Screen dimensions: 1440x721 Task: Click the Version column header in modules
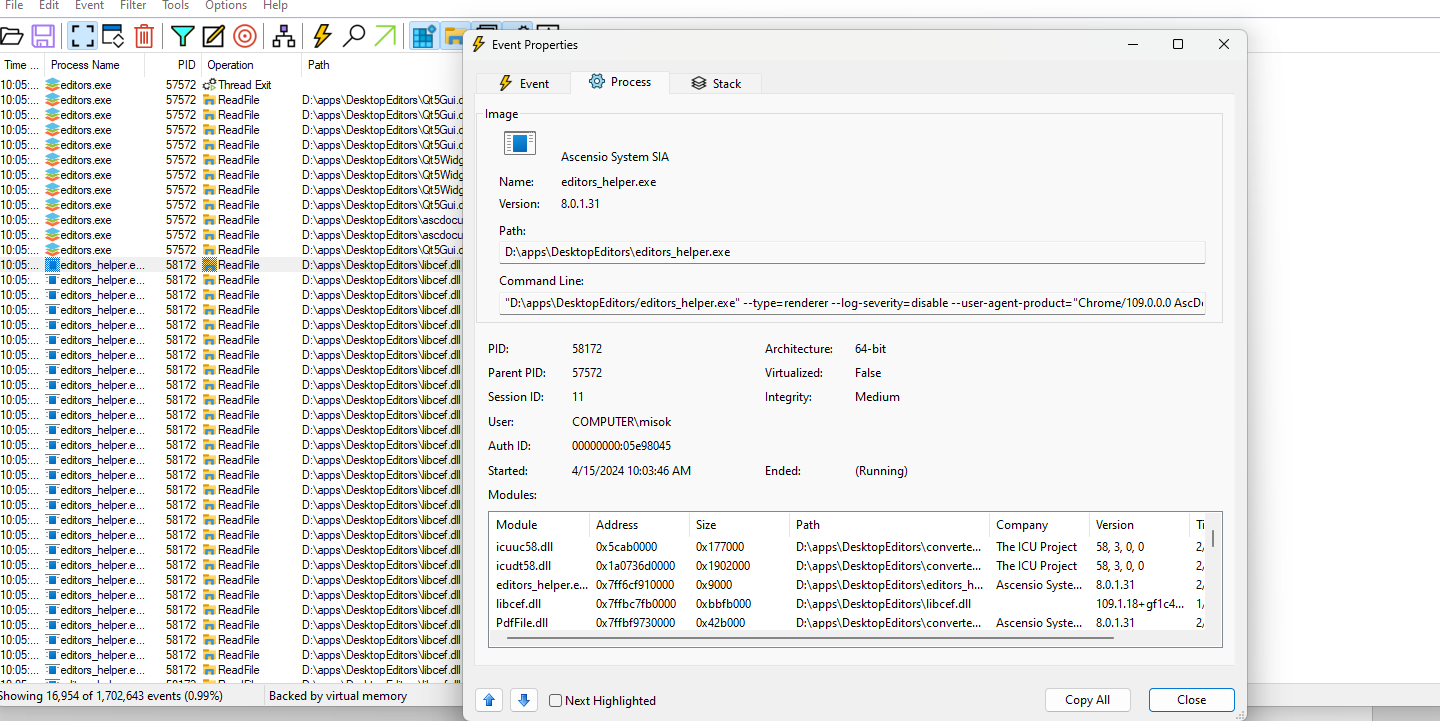pyautogui.click(x=1139, y=525)
